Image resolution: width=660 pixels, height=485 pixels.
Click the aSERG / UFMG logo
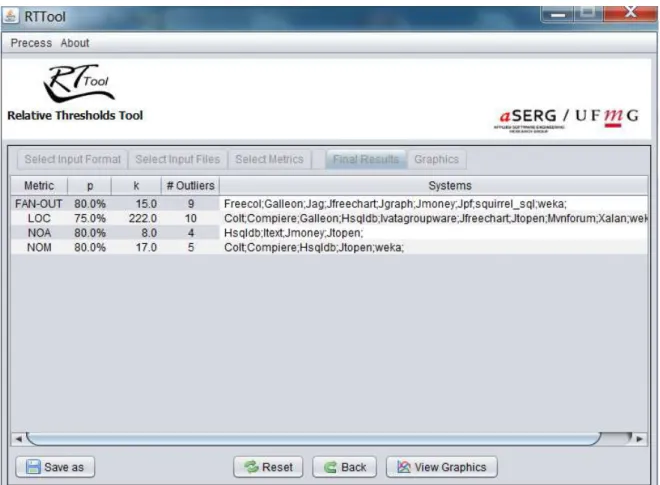(x=569, y=120)
